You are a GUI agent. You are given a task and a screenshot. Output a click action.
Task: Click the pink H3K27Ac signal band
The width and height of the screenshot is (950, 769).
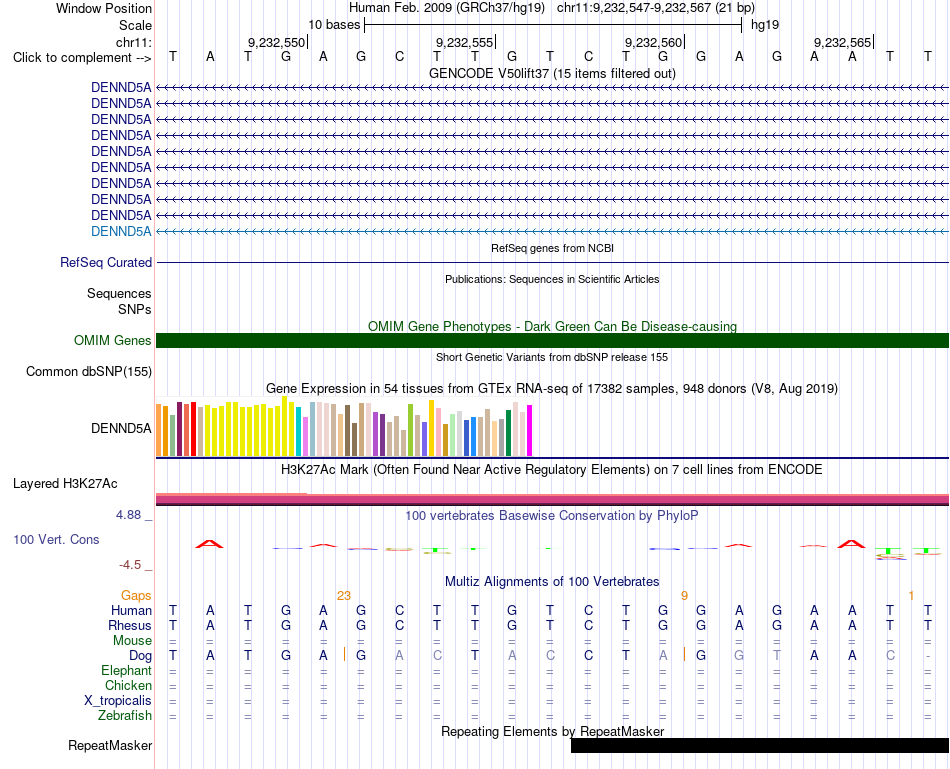[552, 500]
